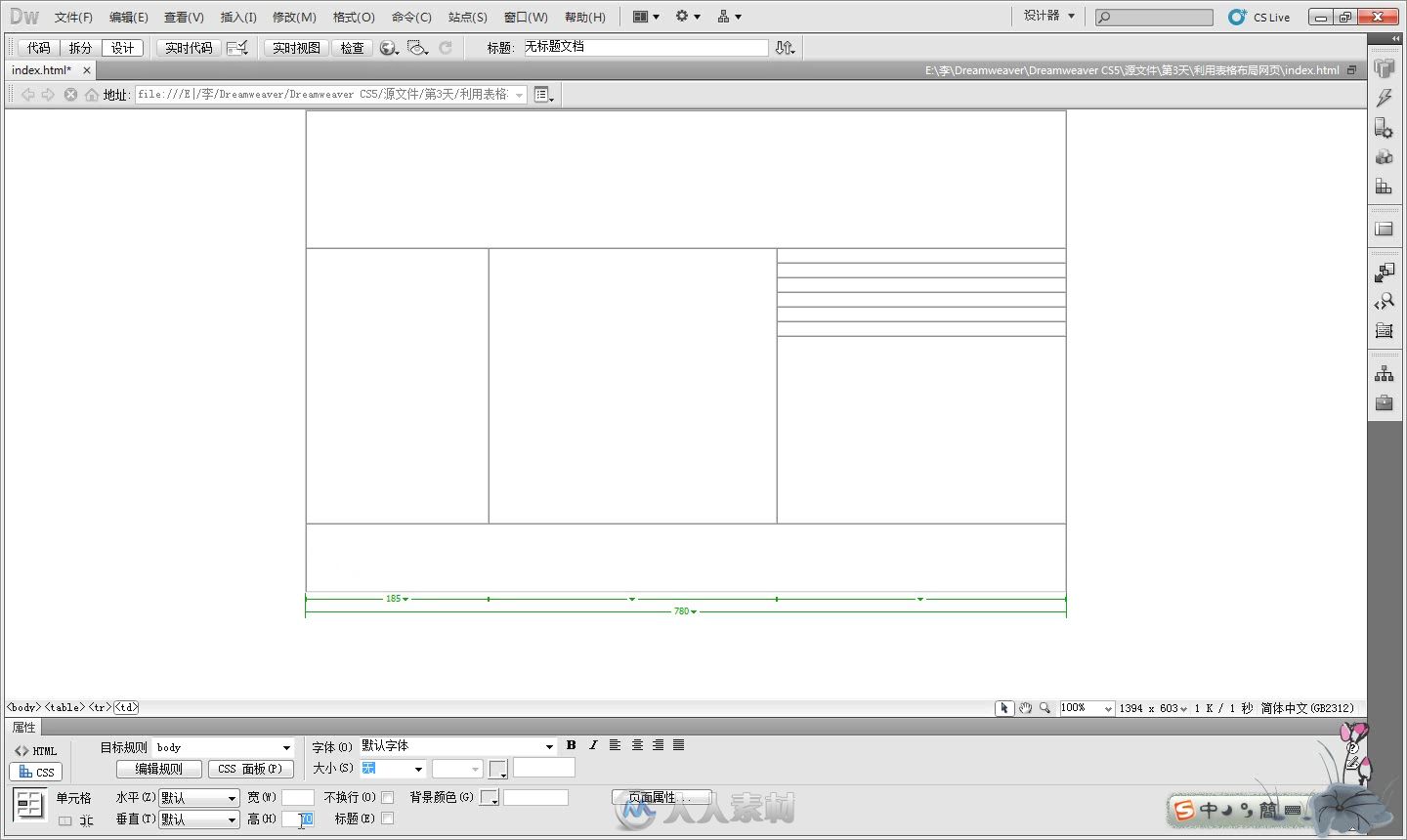Click the 实时视图 (Live View) button
Image resolution: width=1407 pixels, height=840 pixels.
tap(296, 48)
